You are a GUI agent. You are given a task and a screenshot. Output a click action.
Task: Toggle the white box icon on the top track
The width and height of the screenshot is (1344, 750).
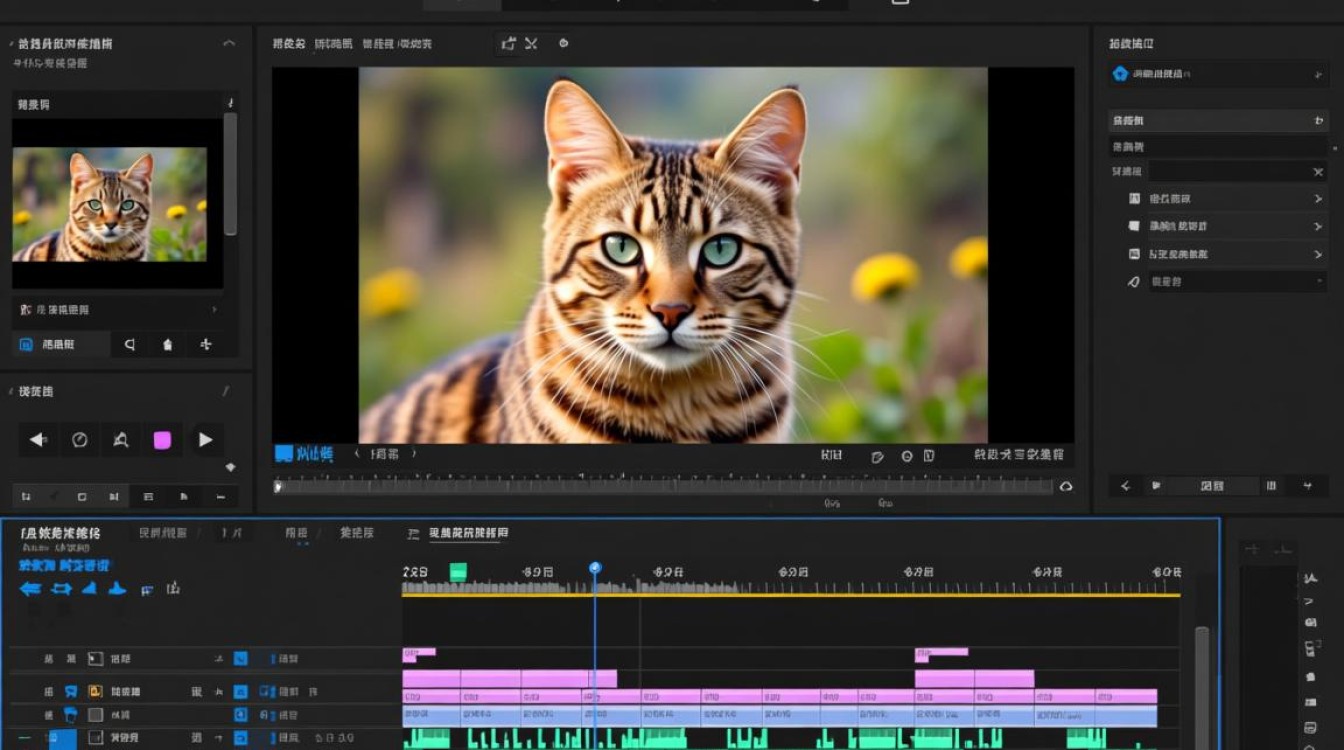point(96,659)
